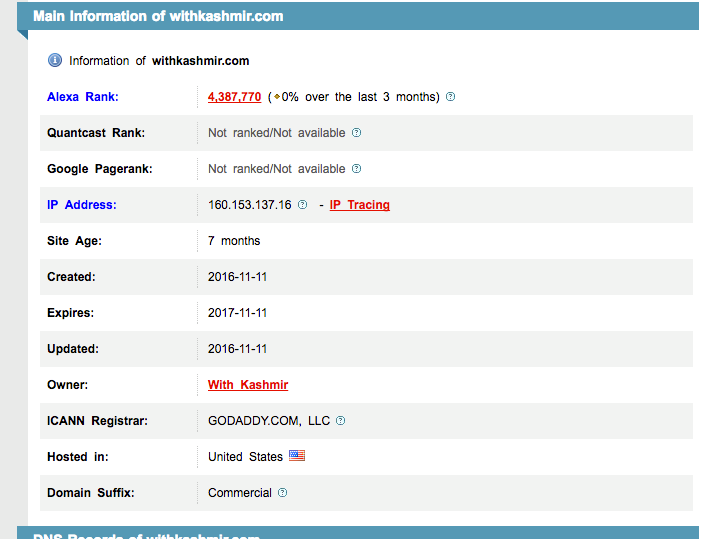Click the United States flag icon
This screenshot has height=539, width=706.
(x=297, y=456)
